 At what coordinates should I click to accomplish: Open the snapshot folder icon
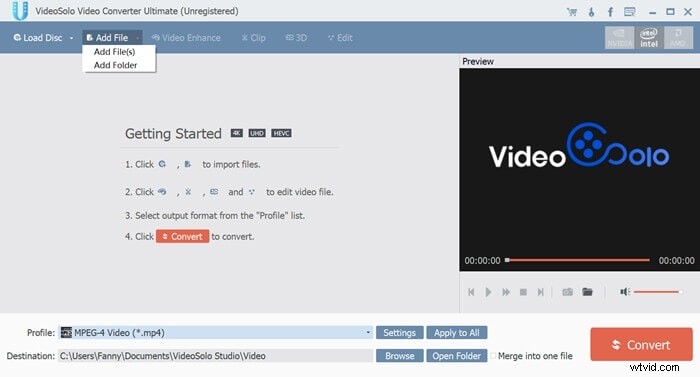(x=588, y=292)
